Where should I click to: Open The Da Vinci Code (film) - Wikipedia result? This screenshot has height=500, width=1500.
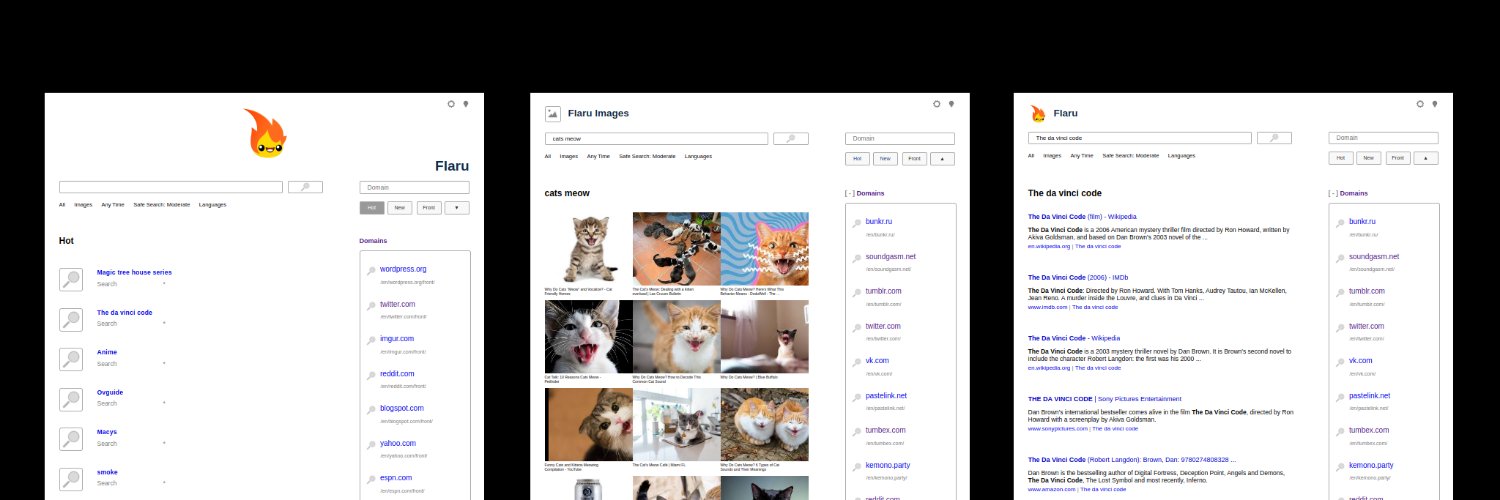click(1083, 216)
